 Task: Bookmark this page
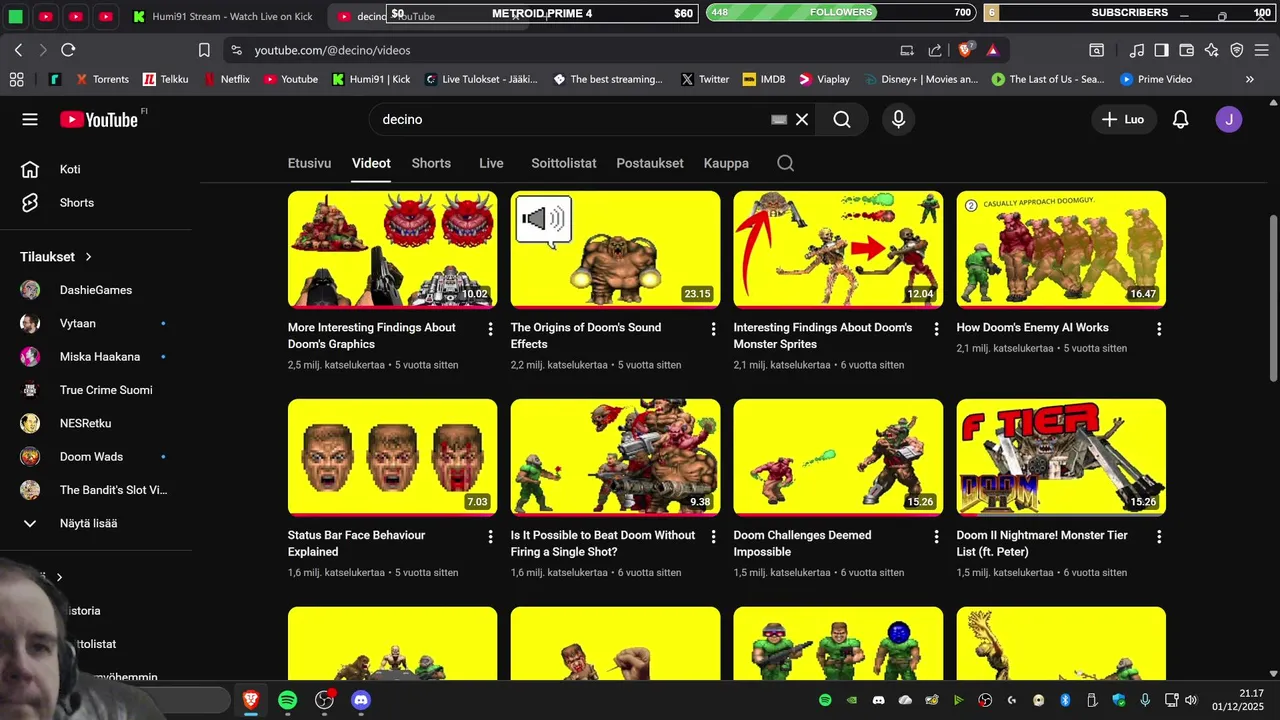(x=204, y=50)
